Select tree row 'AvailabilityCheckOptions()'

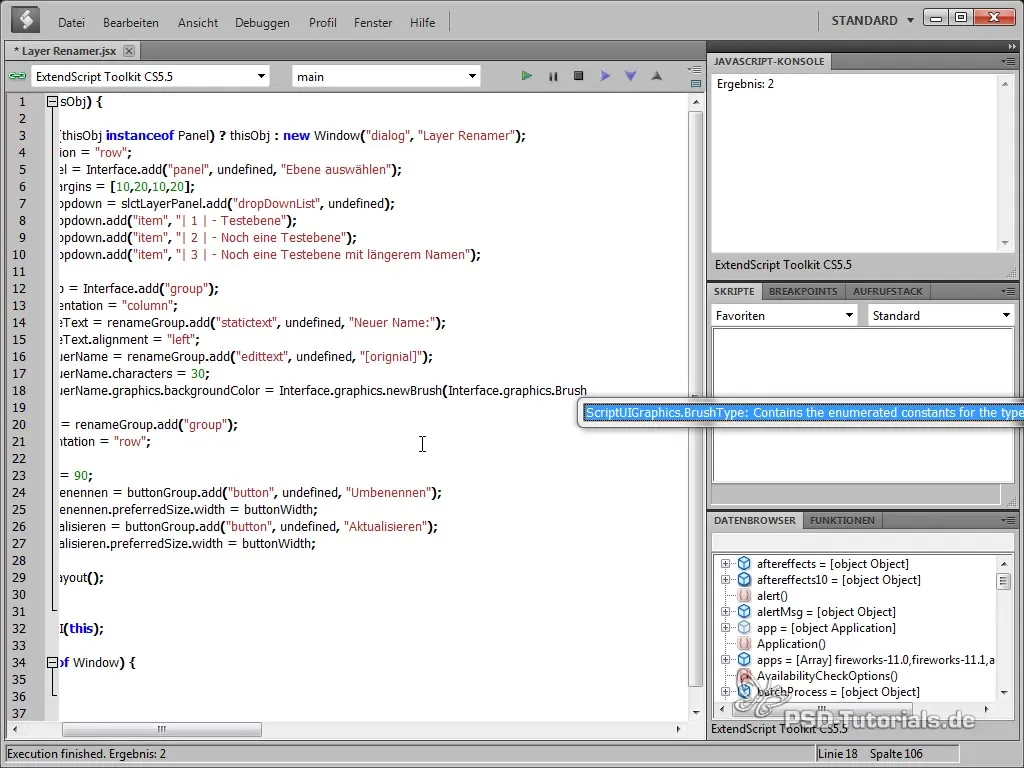(827, 676)
